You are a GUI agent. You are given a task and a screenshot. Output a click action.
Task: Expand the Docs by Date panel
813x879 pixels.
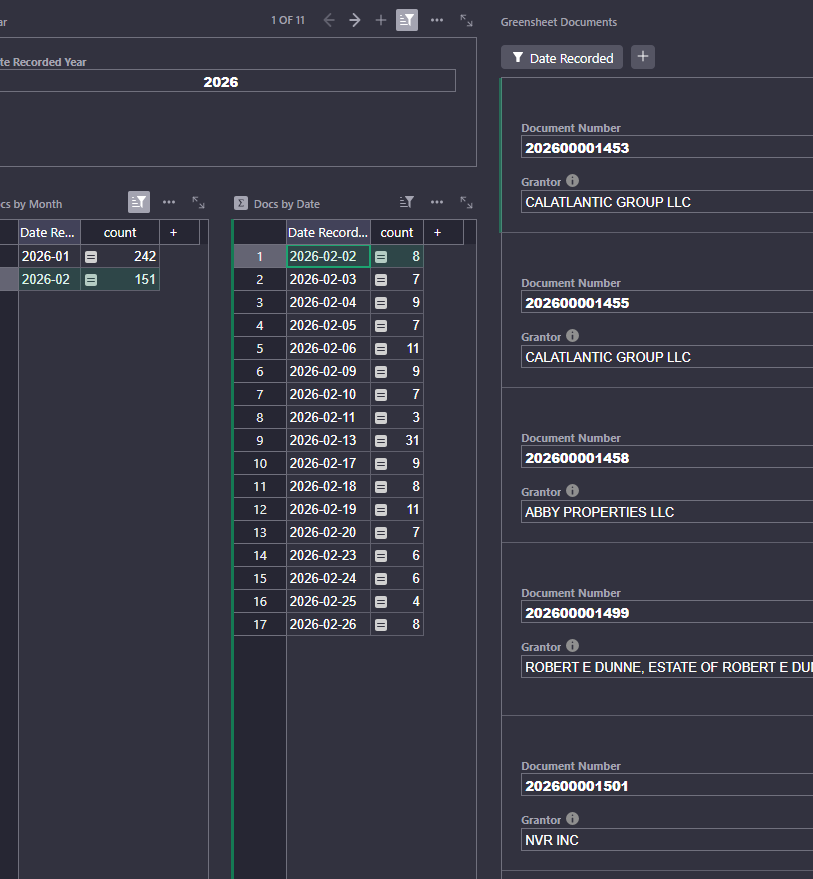466,202
